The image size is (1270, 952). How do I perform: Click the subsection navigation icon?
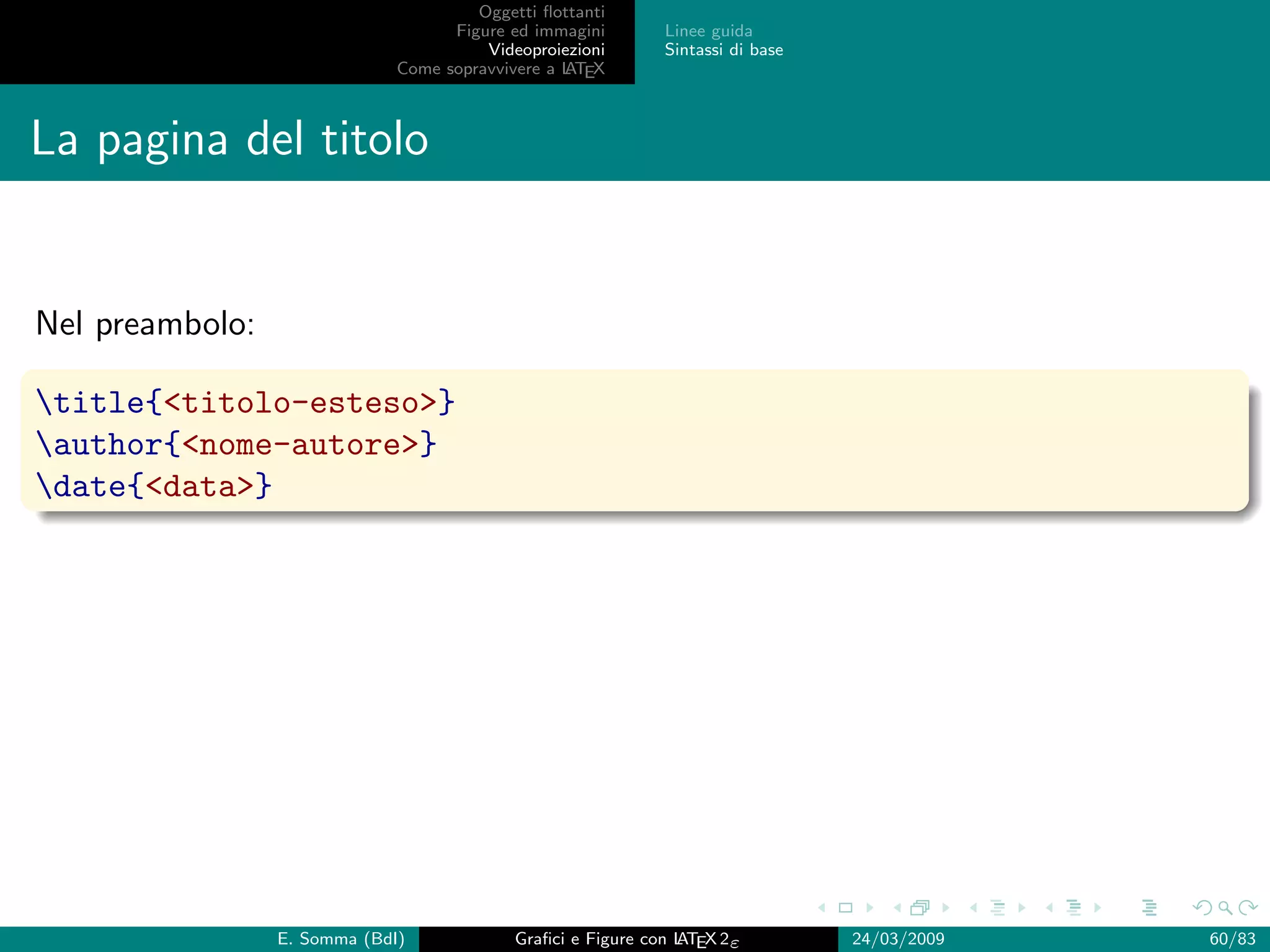pos(998,908)
